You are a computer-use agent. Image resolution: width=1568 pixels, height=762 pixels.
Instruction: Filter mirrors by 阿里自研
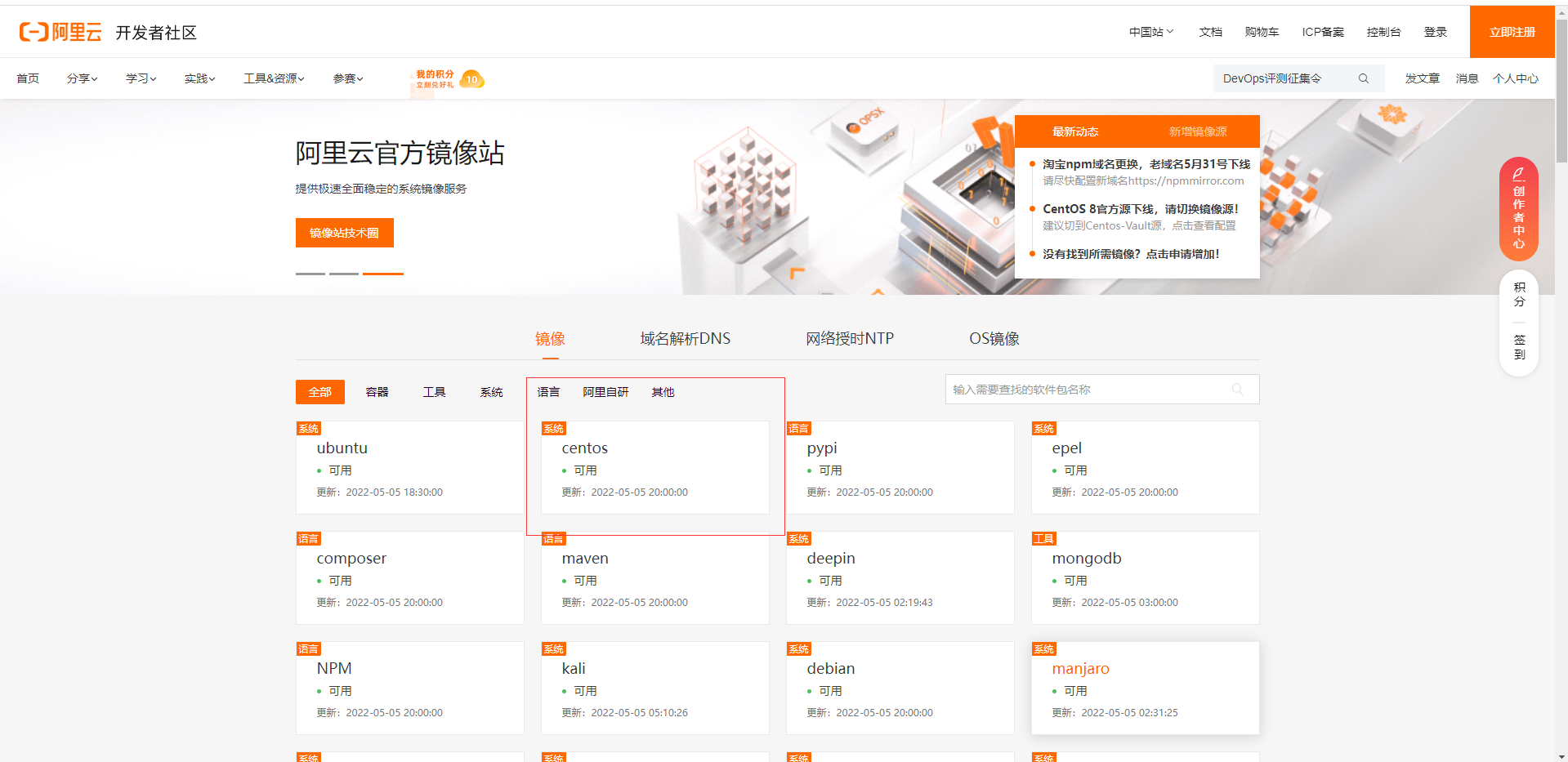point(605,392)
